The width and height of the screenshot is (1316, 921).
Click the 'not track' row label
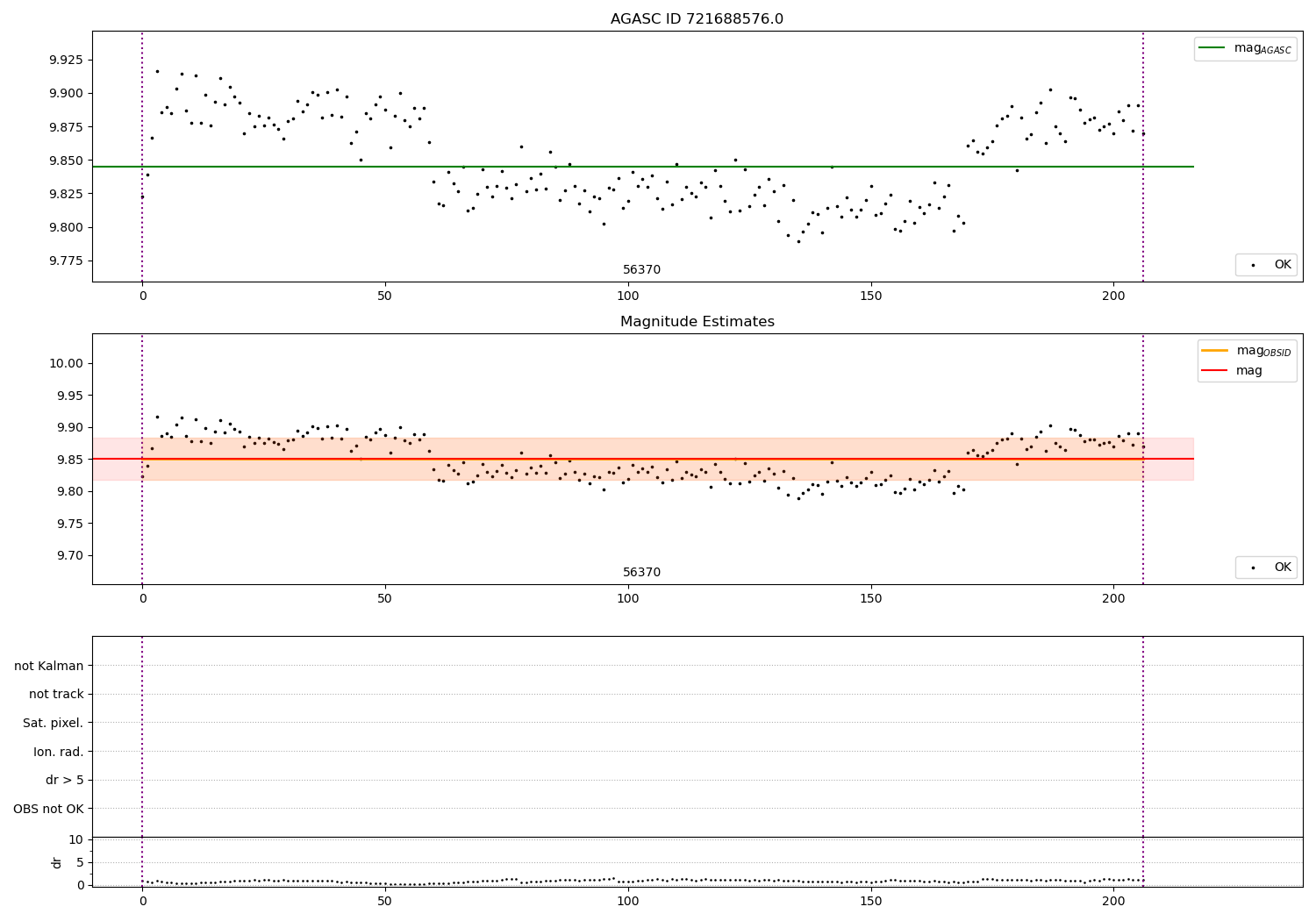(x=56, y=694)
